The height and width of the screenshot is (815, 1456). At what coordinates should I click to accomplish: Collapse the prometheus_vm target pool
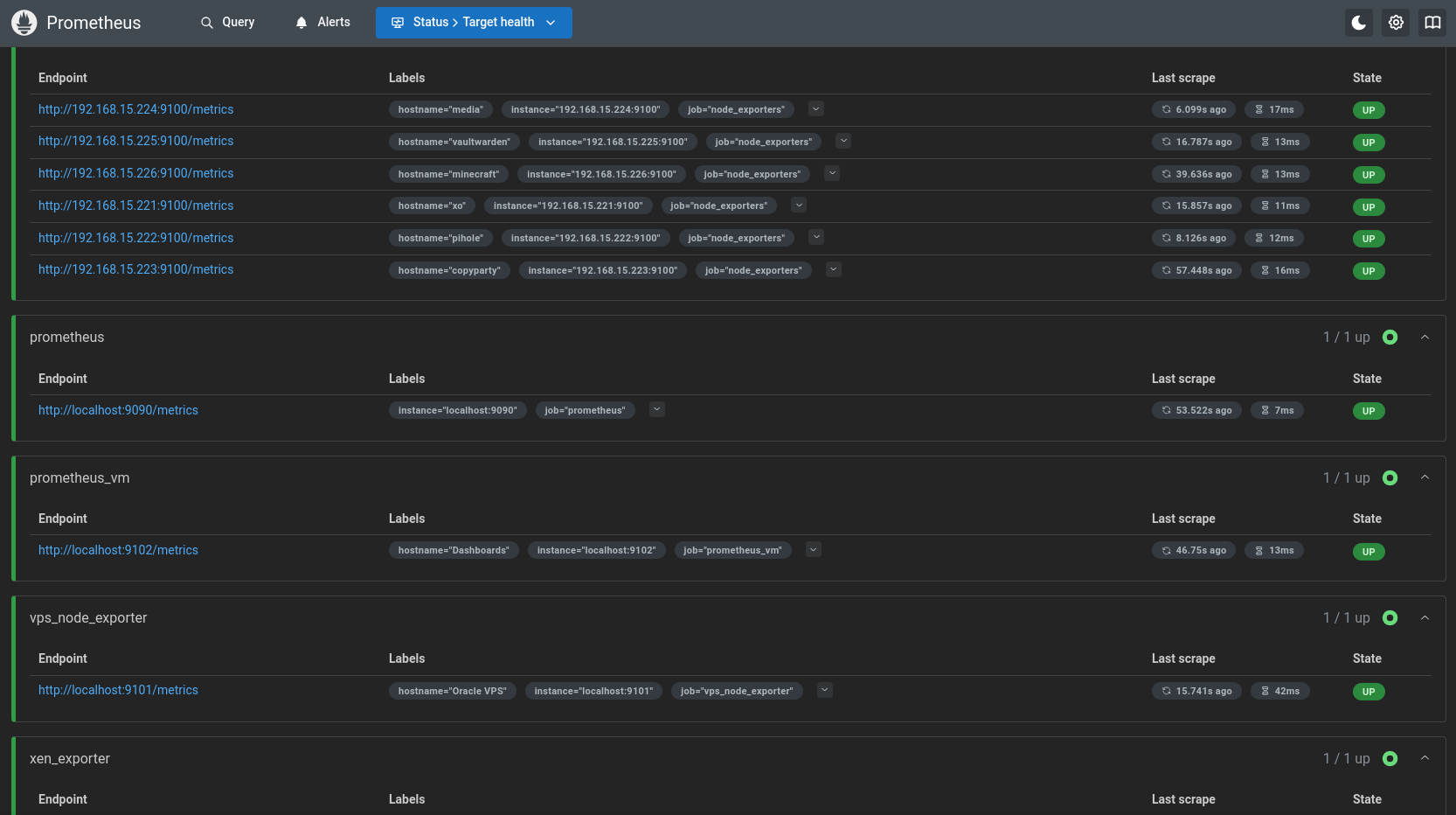click(1425, 477)
